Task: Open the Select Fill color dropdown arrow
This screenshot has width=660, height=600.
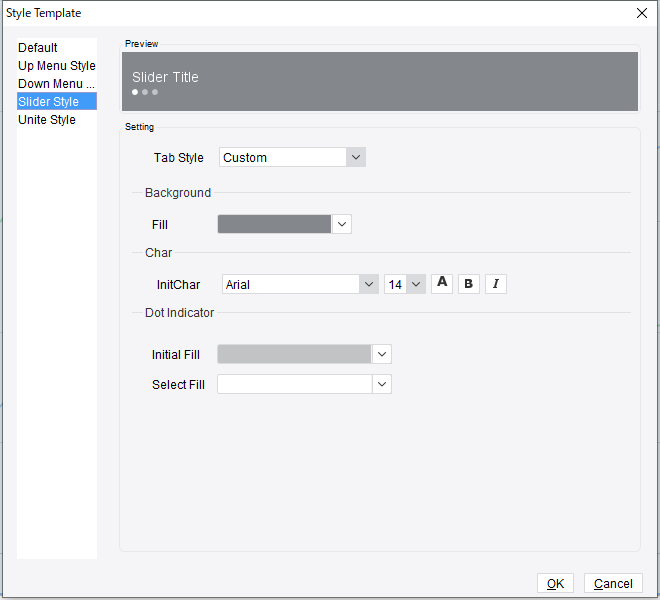Action: click(x=381, y=384)
